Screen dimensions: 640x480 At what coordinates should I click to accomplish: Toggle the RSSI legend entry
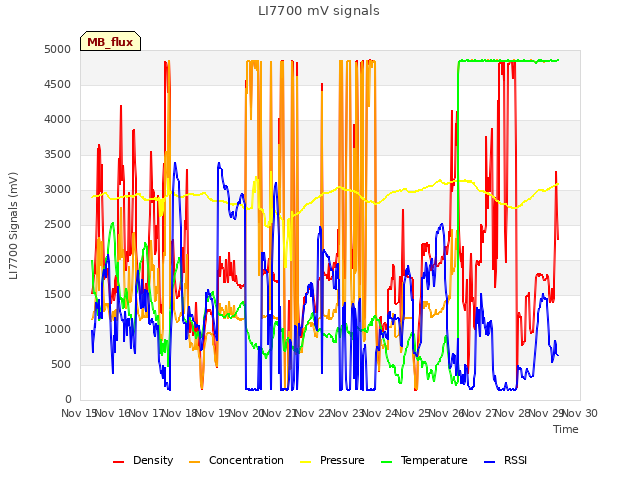tap(505, 460)
